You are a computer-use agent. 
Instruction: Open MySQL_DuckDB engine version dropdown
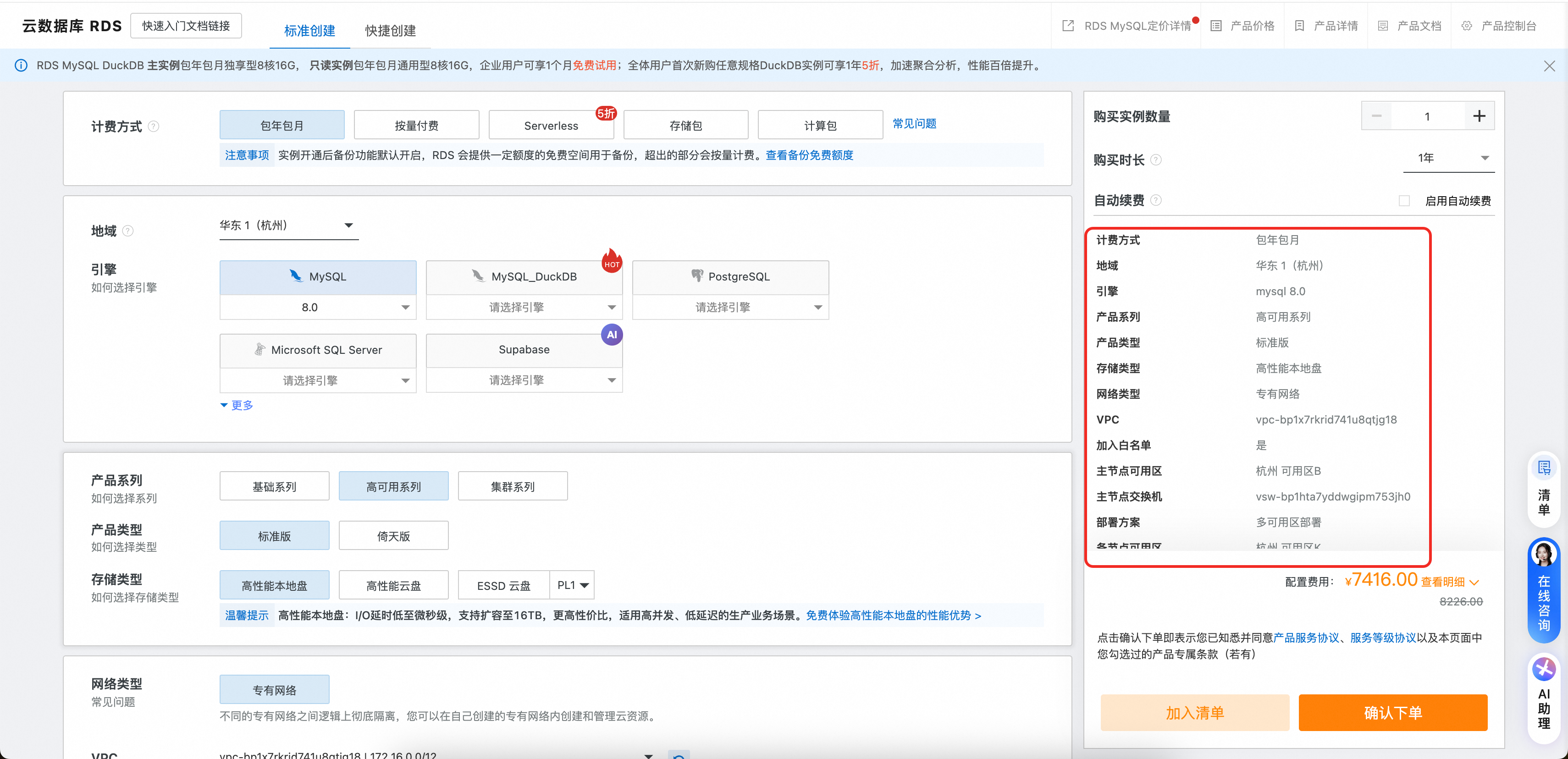coord(525,308)
